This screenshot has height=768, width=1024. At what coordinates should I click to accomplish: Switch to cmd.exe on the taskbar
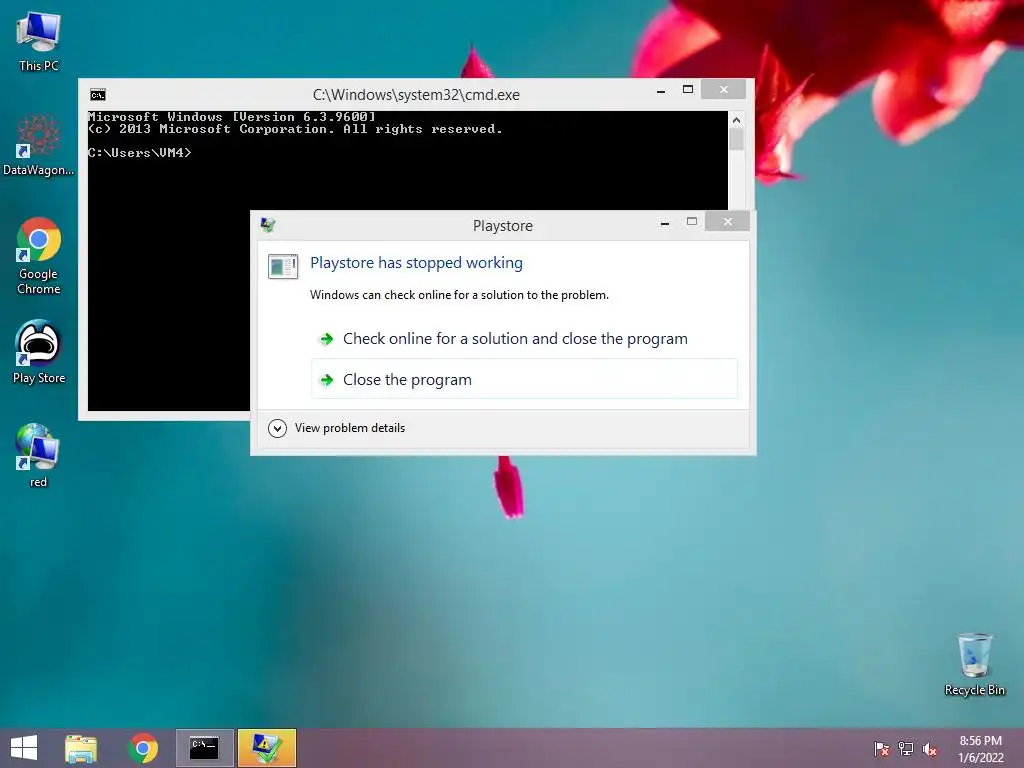coord(204,748)
